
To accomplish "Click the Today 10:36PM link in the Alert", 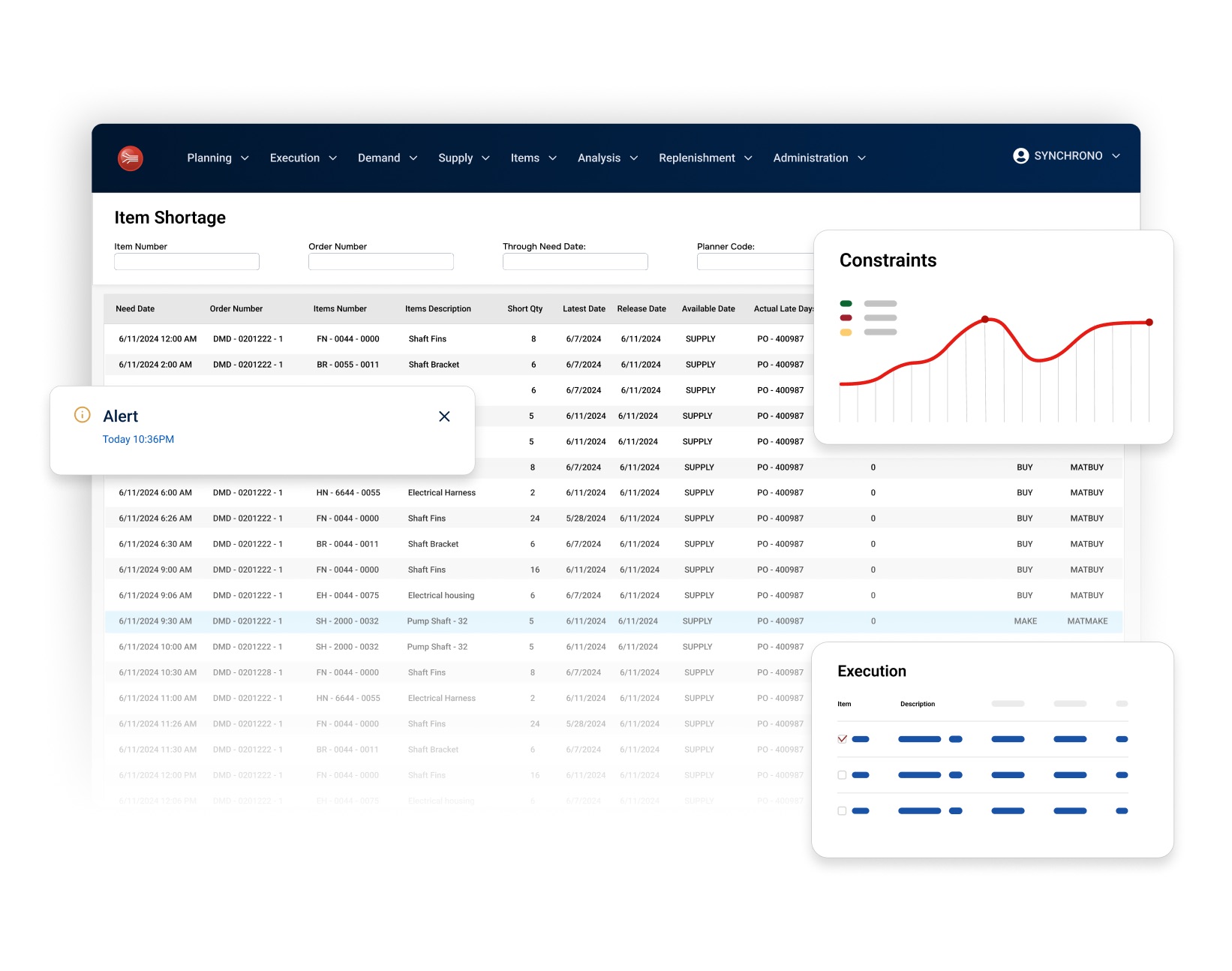I will 137,439.
